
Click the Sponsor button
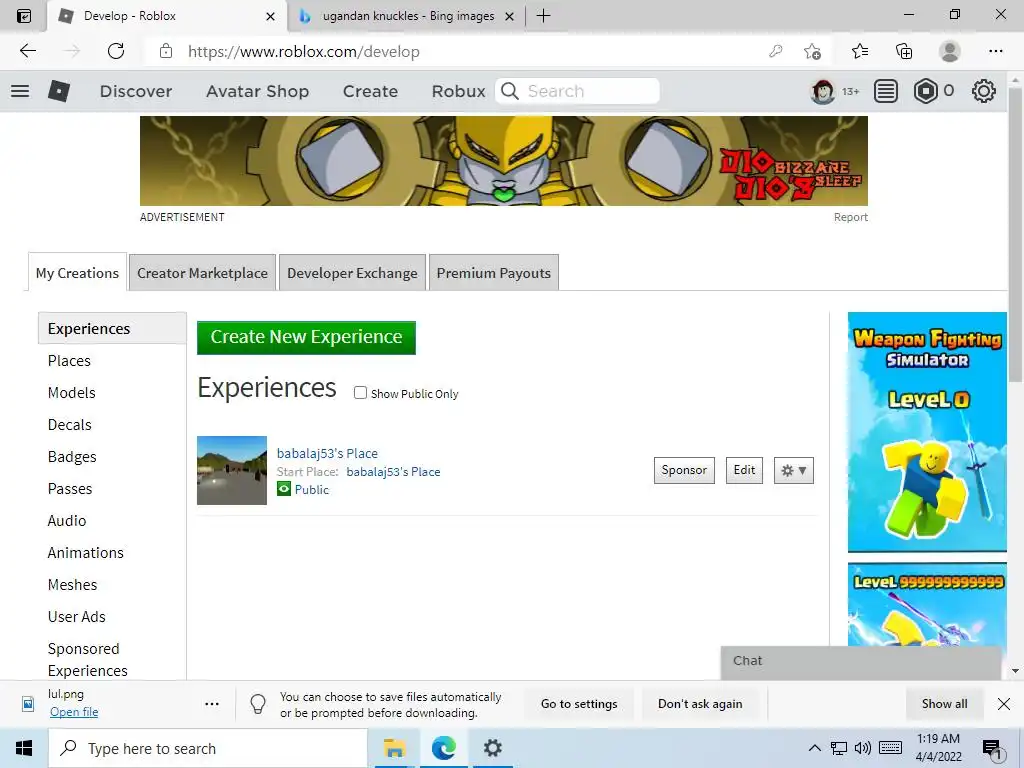(x=684, y=470)
